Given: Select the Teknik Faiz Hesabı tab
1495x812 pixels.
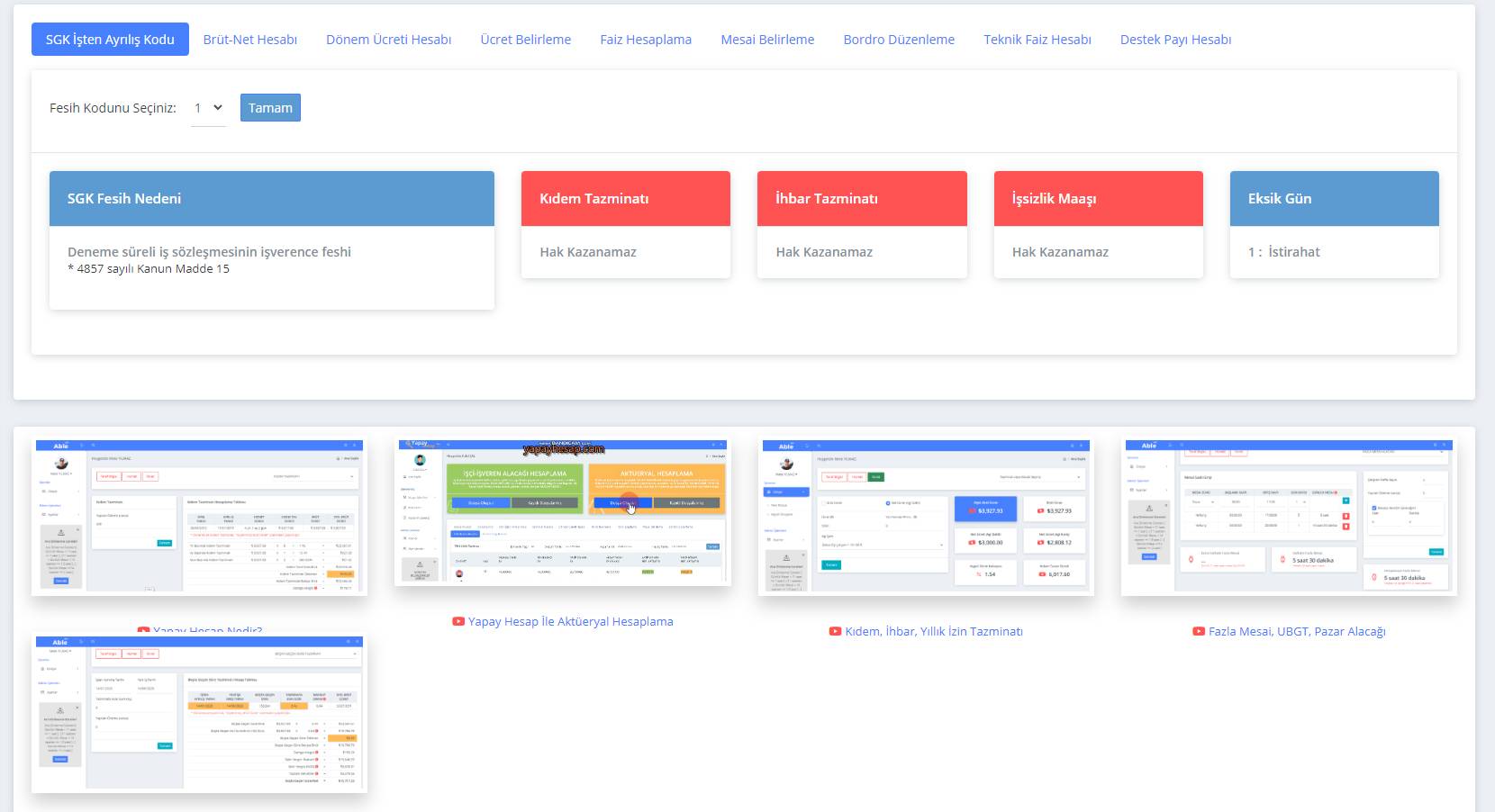Looking at the screenshot, I should [x=1037, y=40].
